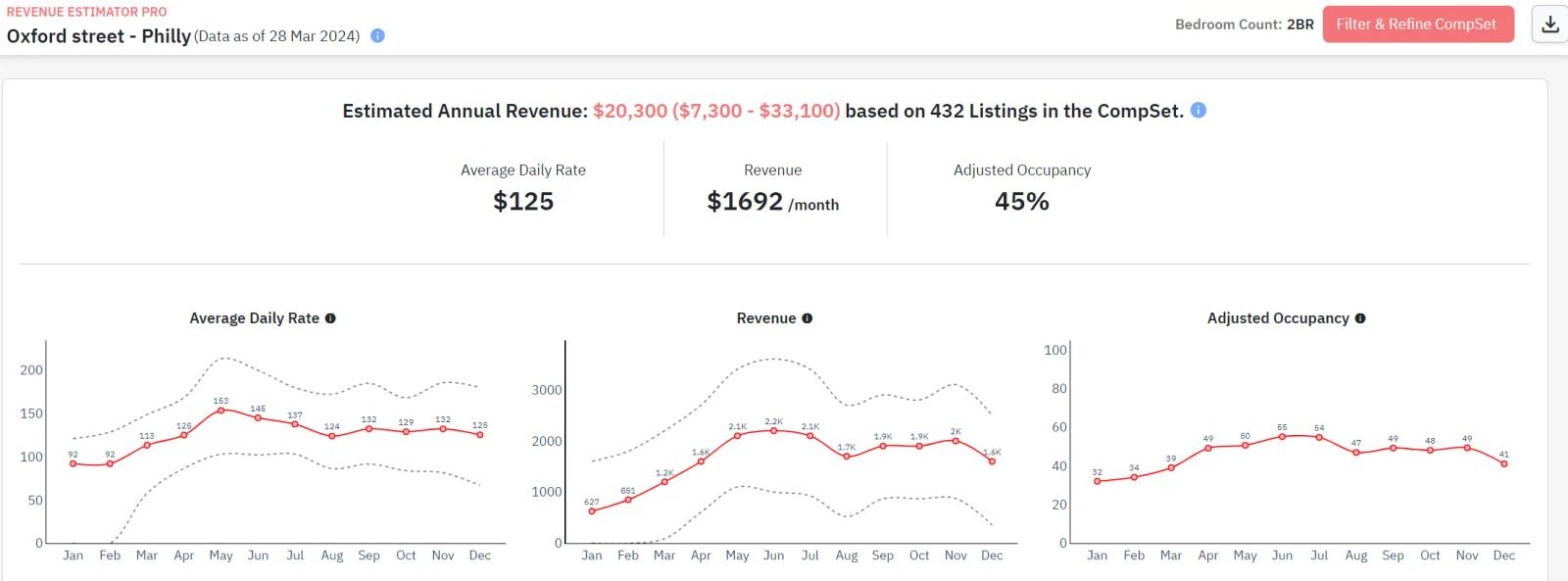Screen dimensions: 1568x581
Task: Select Aug 124 point on Average Daily Rate chart
Action: [x=332, y=436]
